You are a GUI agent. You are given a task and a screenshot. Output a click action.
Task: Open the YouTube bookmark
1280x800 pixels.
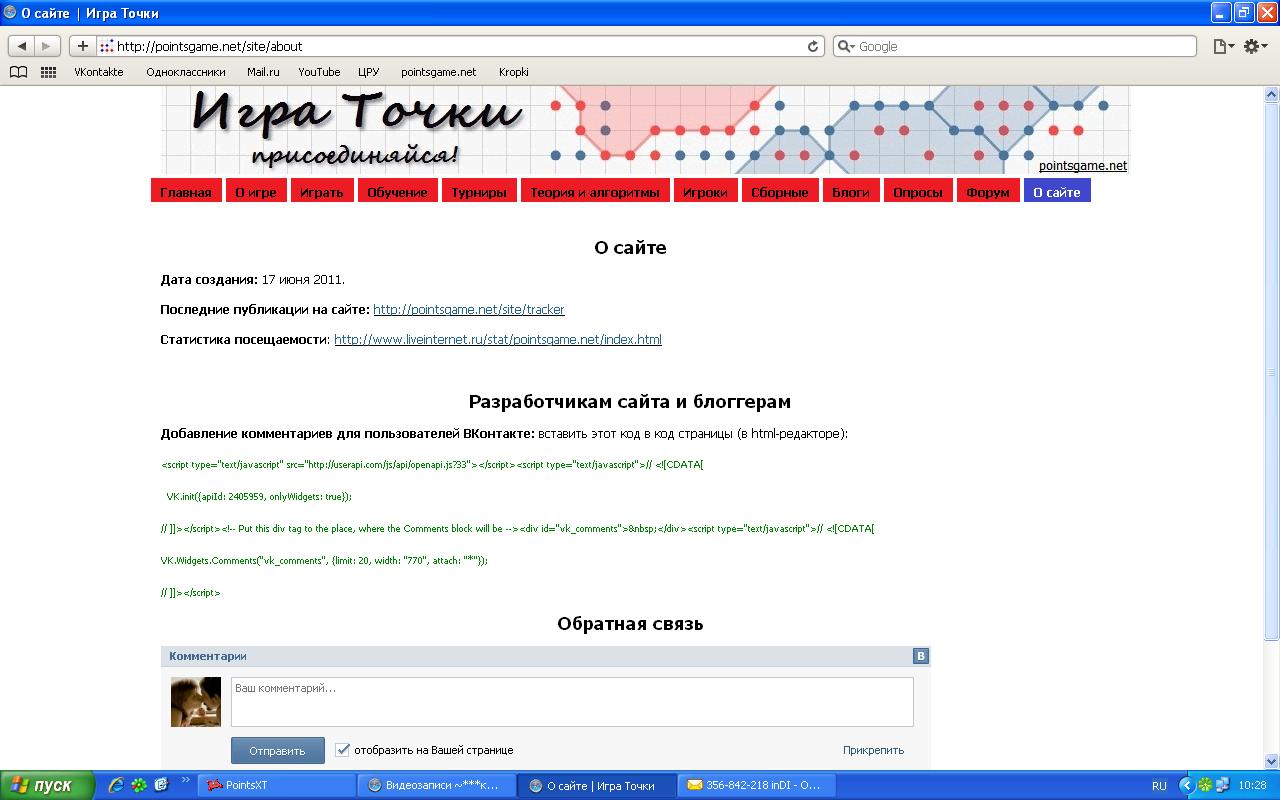319,72
